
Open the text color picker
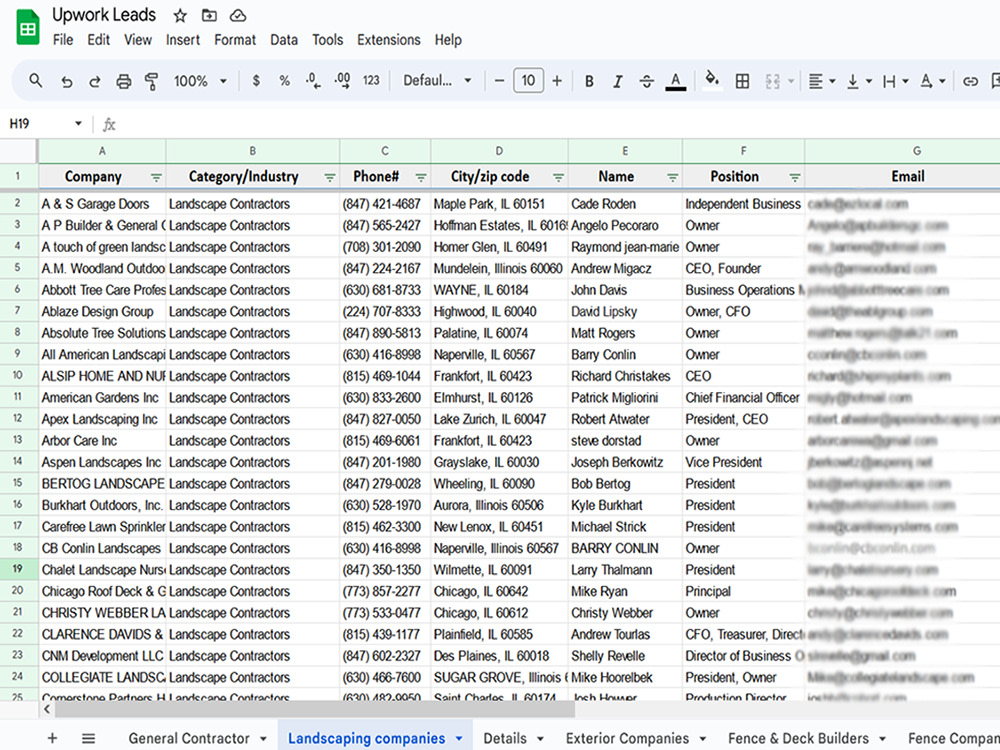tap(675, 80)
